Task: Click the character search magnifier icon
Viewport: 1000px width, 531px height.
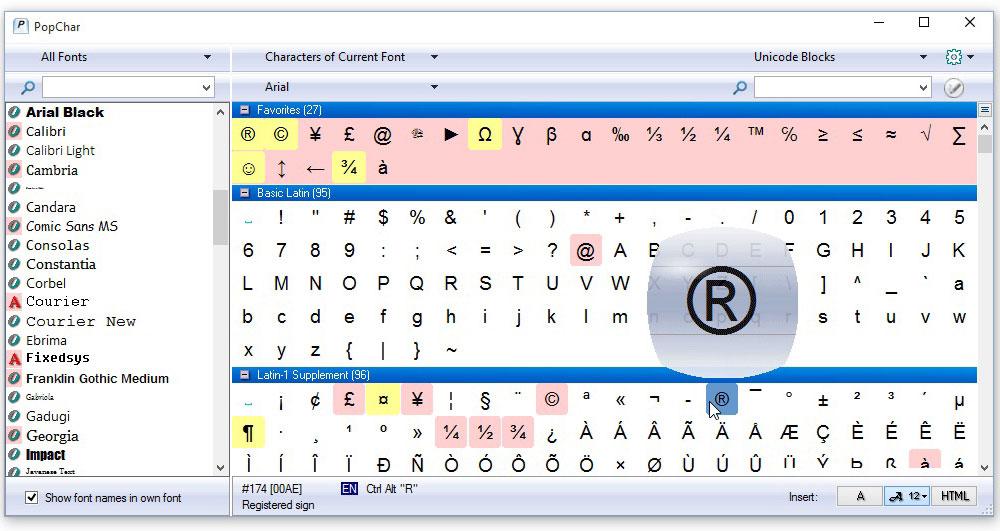Action: pyautogui.click(x=740, y=87)
